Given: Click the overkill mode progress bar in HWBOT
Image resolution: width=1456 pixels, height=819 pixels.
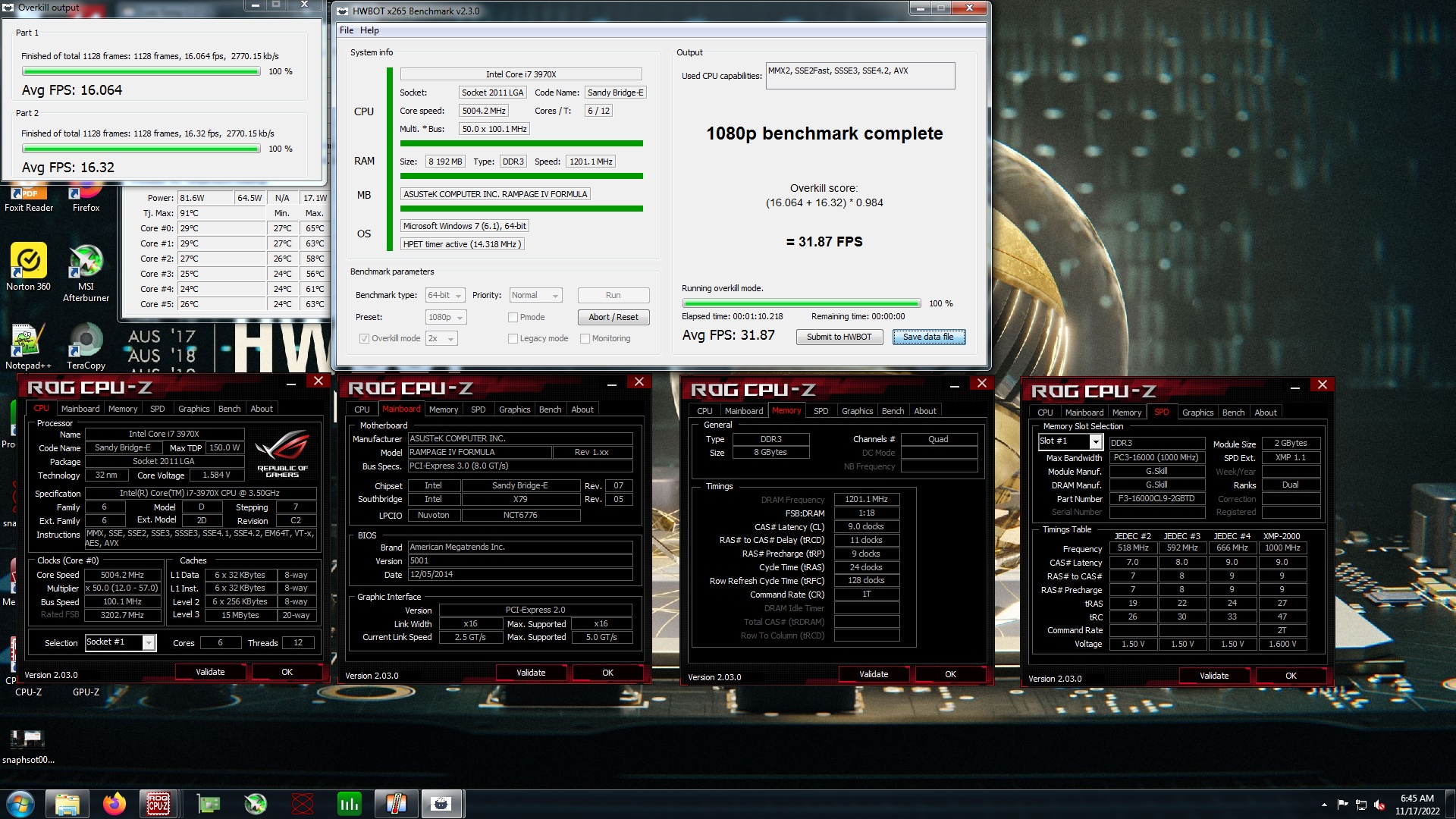Looking at the screenshot, I should [x=802, y=303].
